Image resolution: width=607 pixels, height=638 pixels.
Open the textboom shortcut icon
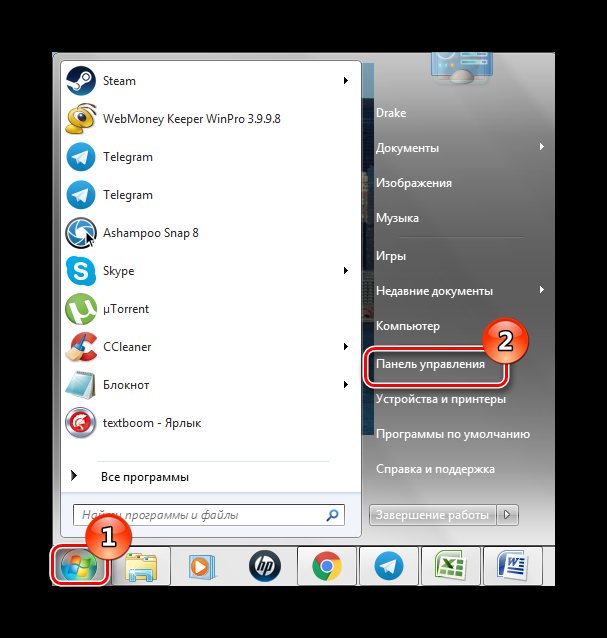(81, 423)
